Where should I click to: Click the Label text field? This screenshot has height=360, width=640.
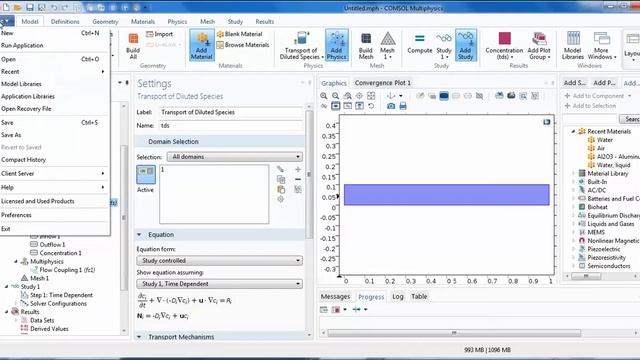click(x=231, y=112)
